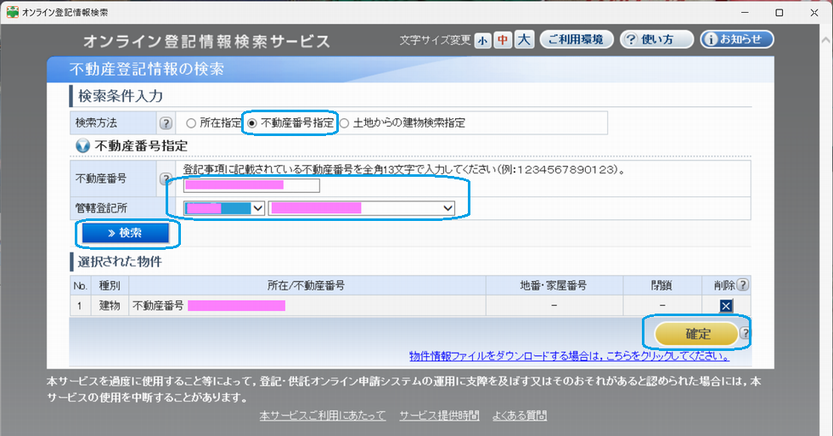Set text size to large (大)
This screenshot has width=833, height=436.
pyautogui.click(x=522, y=40)
